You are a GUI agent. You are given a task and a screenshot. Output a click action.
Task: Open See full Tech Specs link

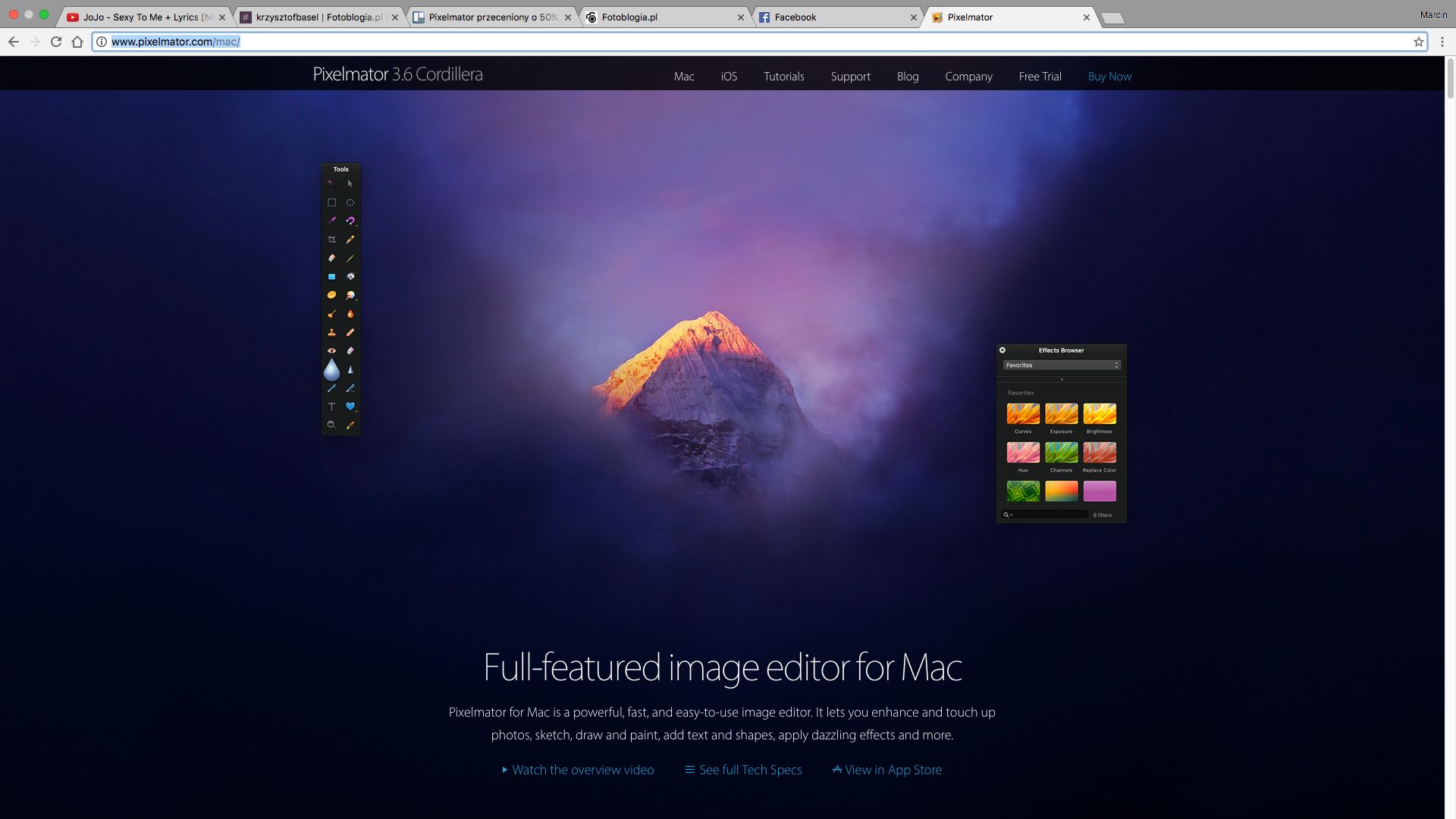coord(743,770)
